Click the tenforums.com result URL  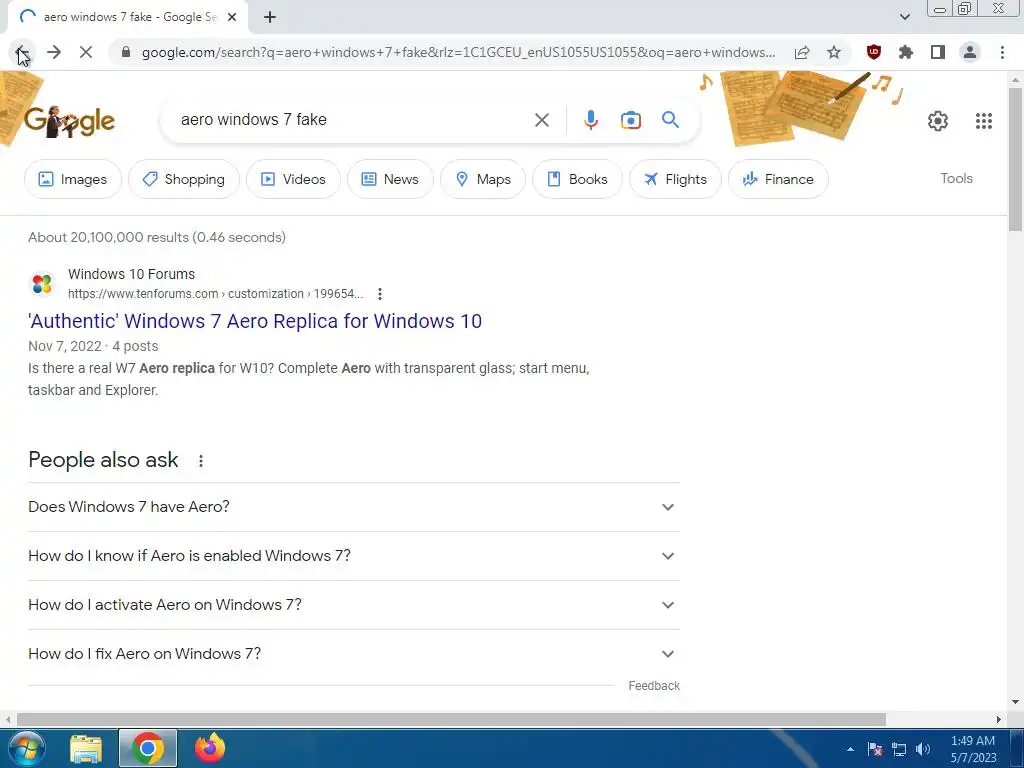tap(216, 294)
